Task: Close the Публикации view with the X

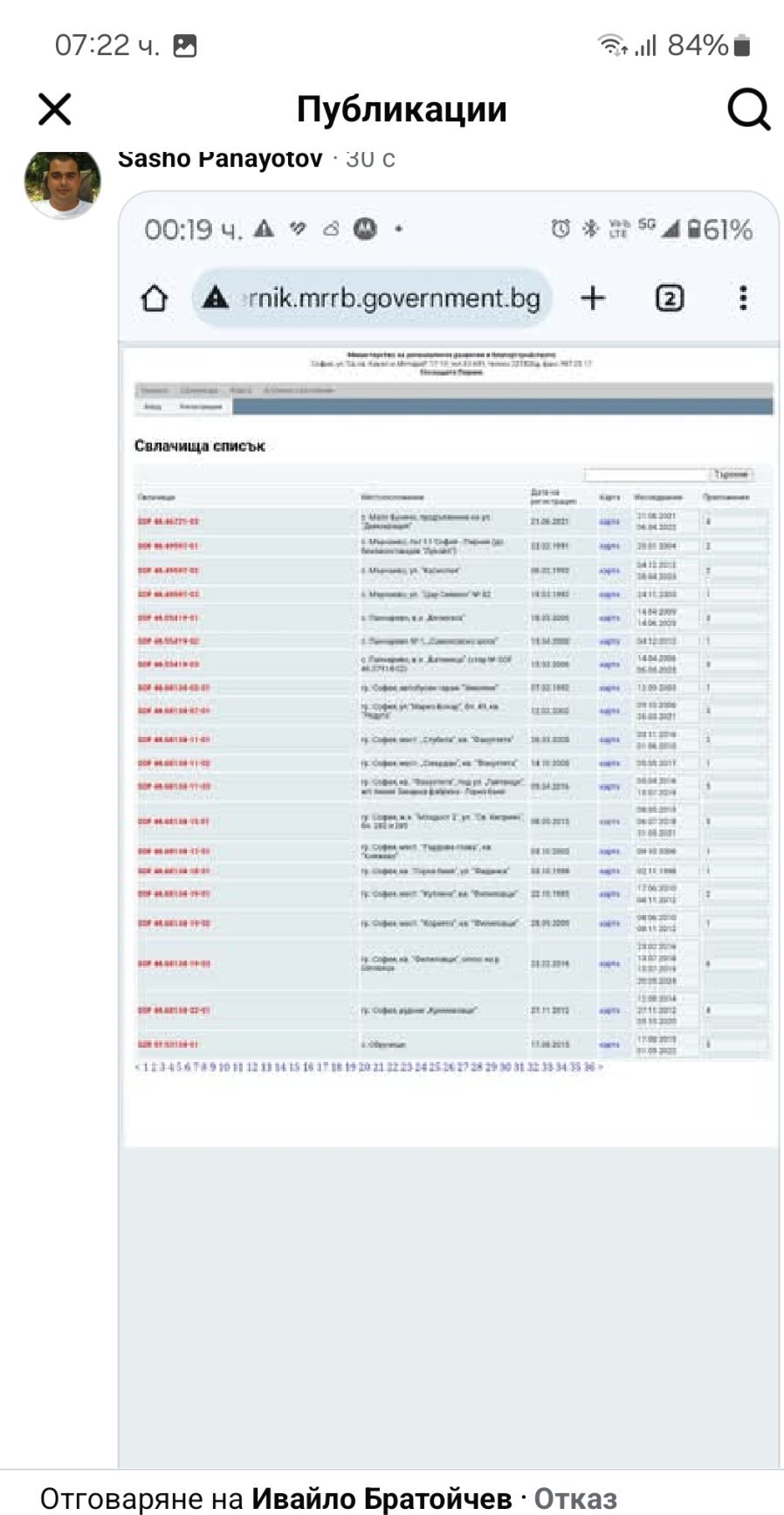Action: [x=55, y=110]
